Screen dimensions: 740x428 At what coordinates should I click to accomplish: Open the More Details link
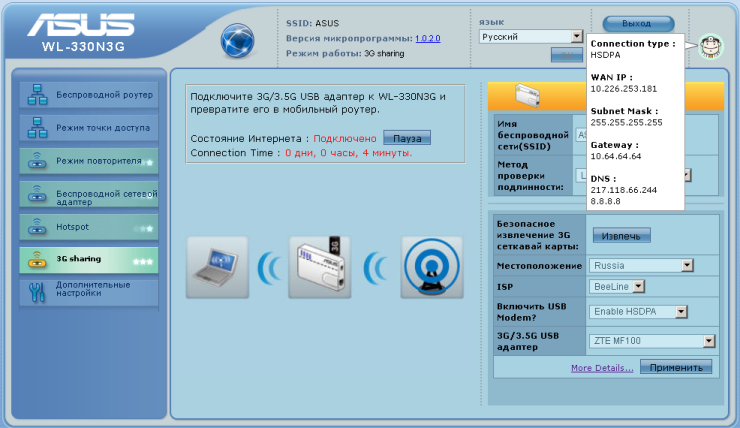pyautogui.click(x=602, y=368)
